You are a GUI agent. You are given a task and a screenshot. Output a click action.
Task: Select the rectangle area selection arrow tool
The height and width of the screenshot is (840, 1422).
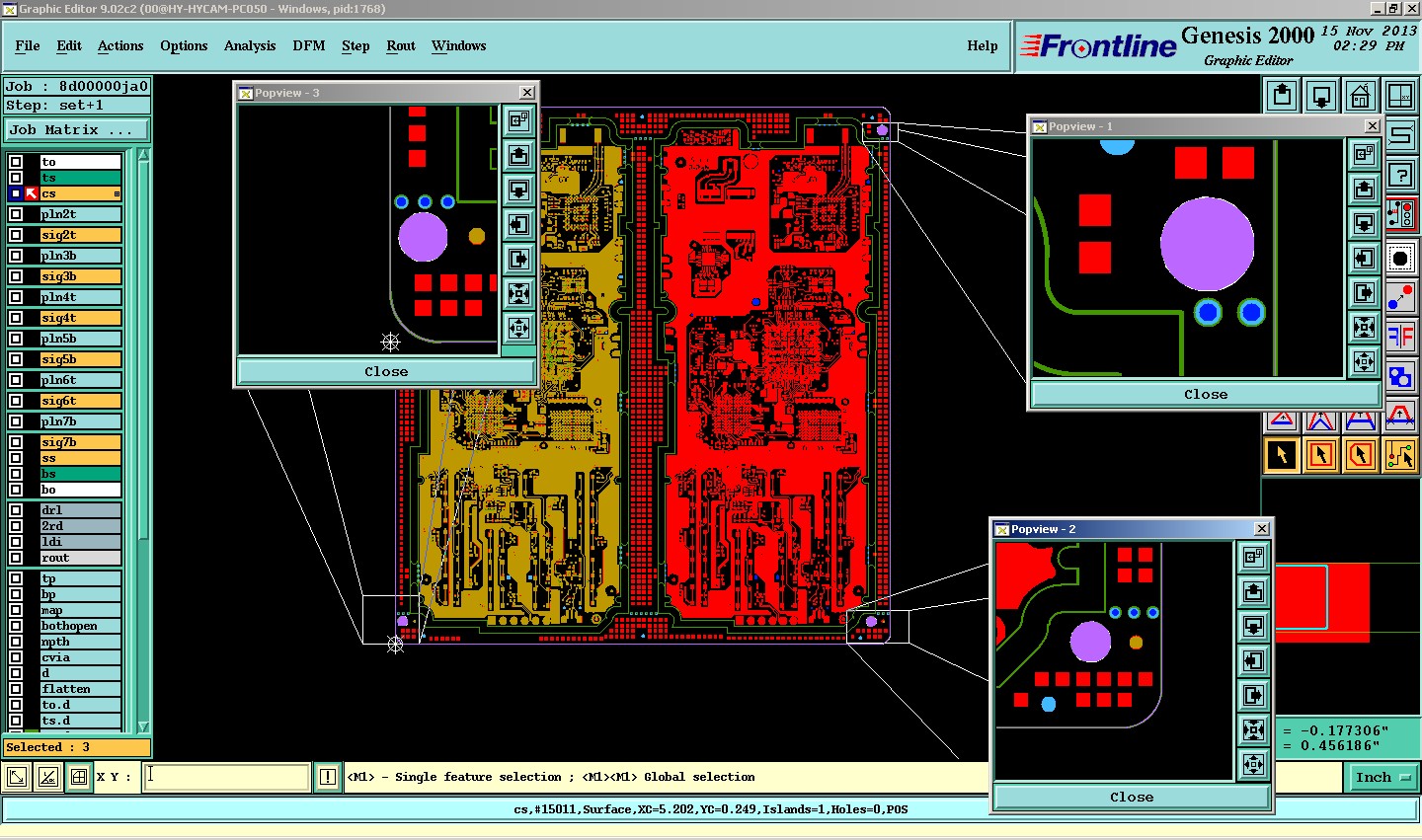click(1321, 455)
